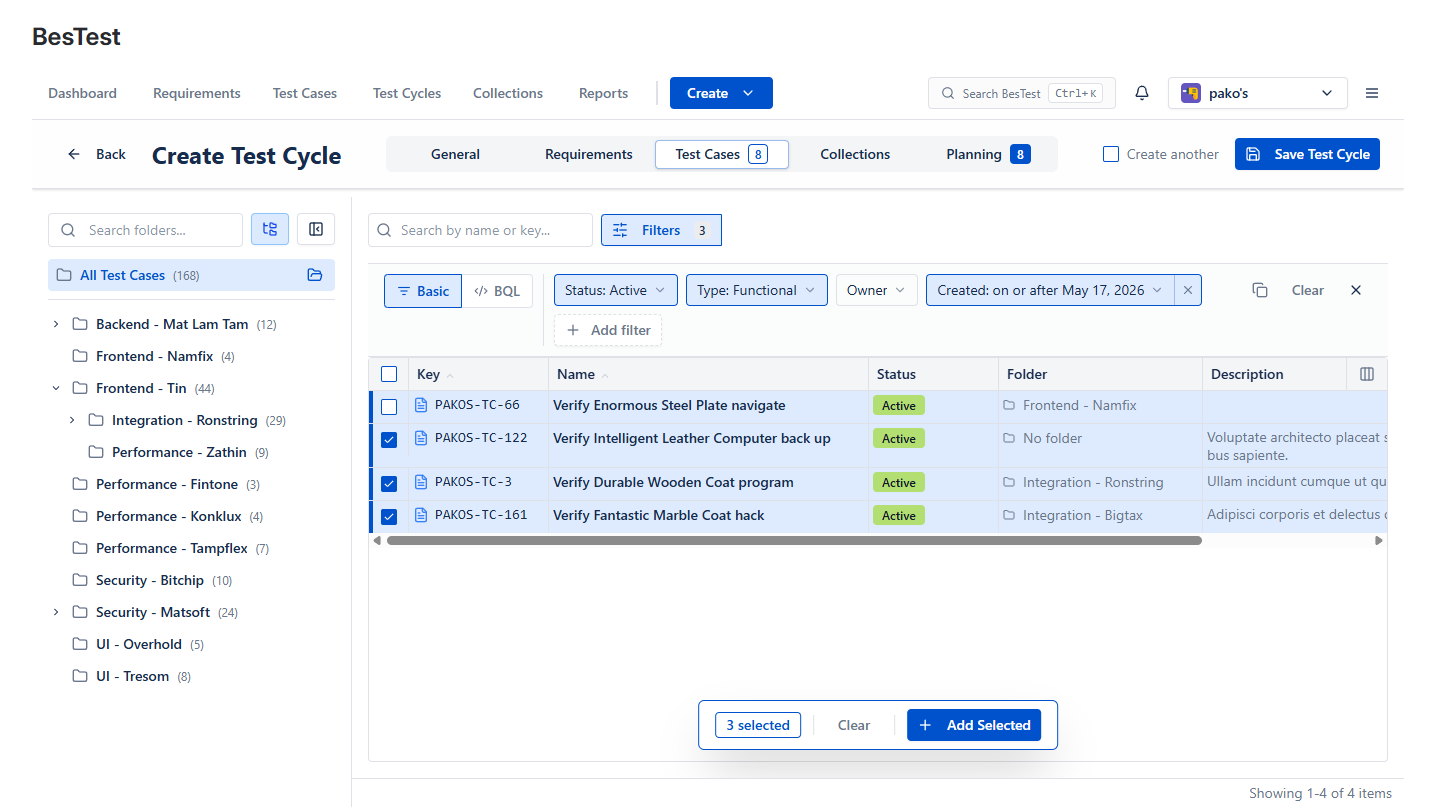This screenshot has height=808, width=1441.
Task: Click the horizontal table scrollbar
Action: pos(794,540)
